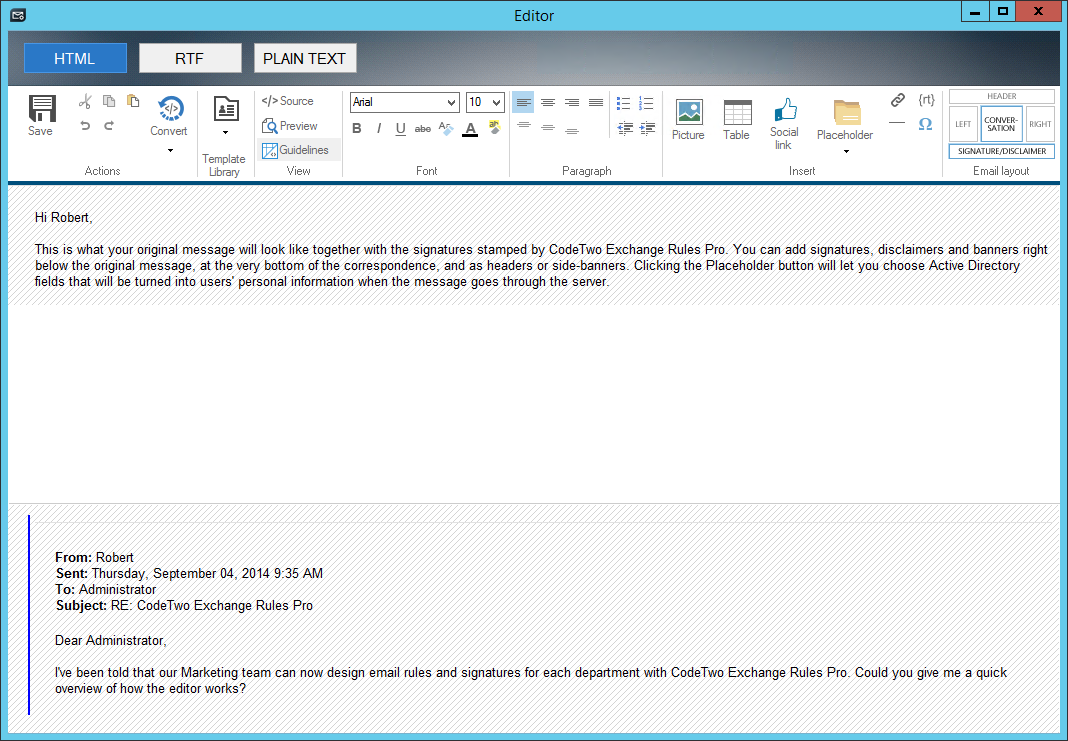The image size is (1068, 741).
Task: Click the 'Dear Administrator,' line
Action: click(x=110, y=640)
